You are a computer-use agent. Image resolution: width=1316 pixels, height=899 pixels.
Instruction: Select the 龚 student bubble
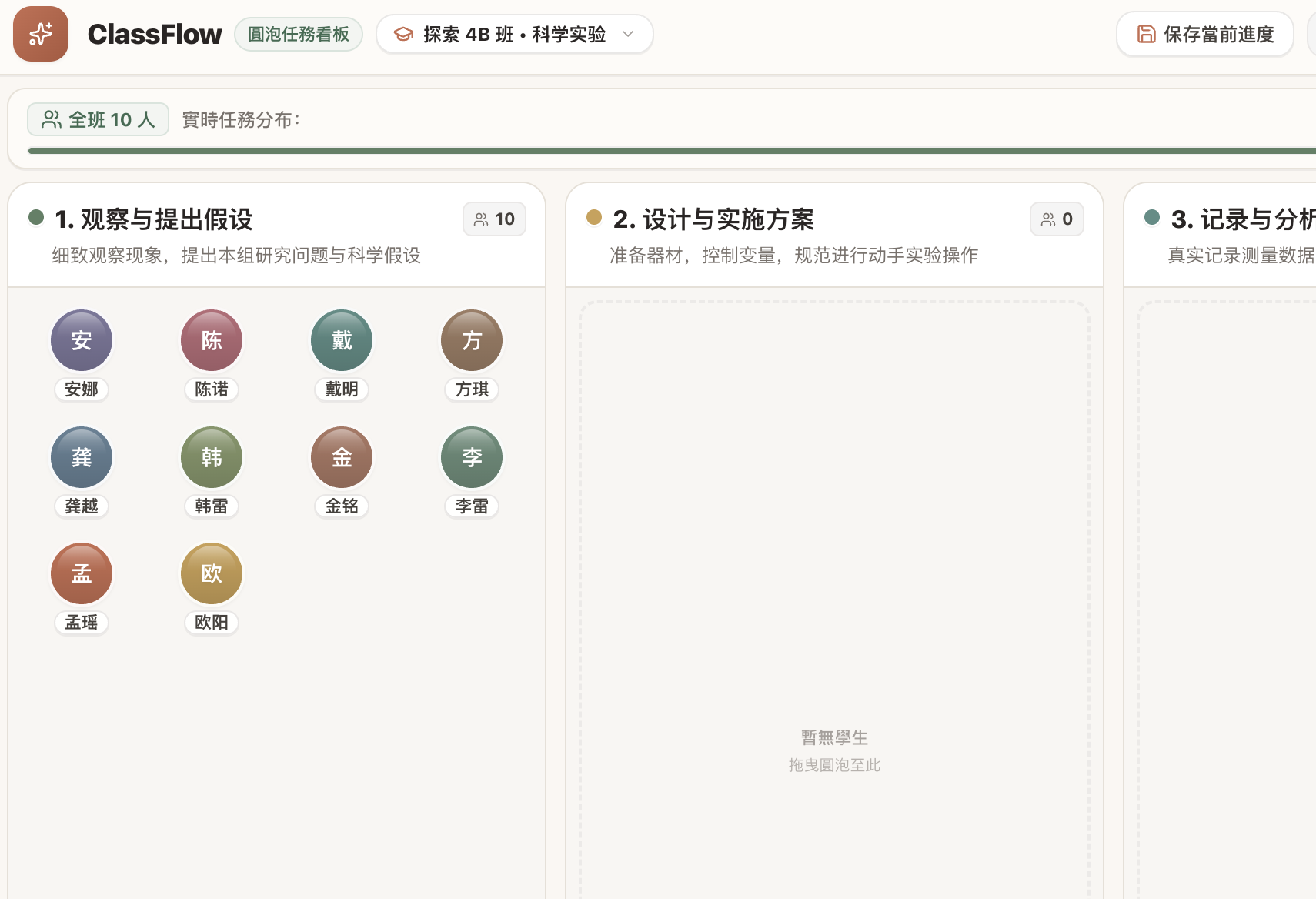82,457
